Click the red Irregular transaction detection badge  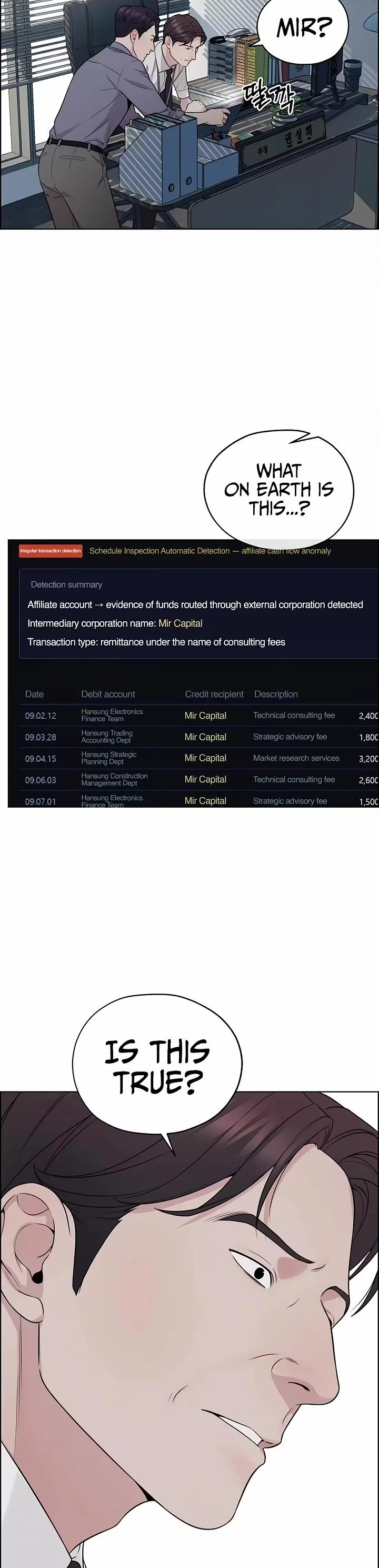[51, 550]
